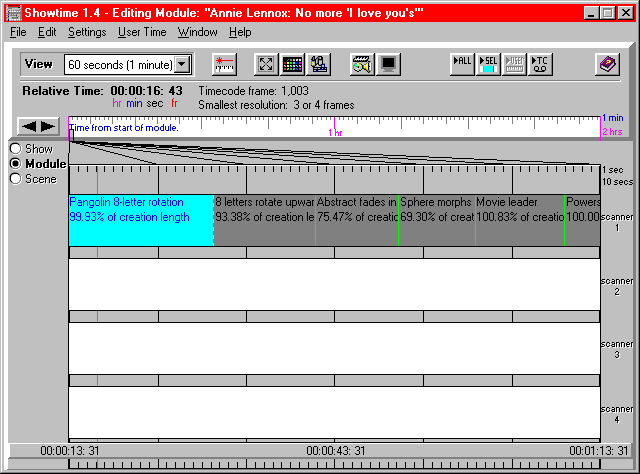Open the Settings menu
This screenshot has width=640, height=474.
click(87, 32)
